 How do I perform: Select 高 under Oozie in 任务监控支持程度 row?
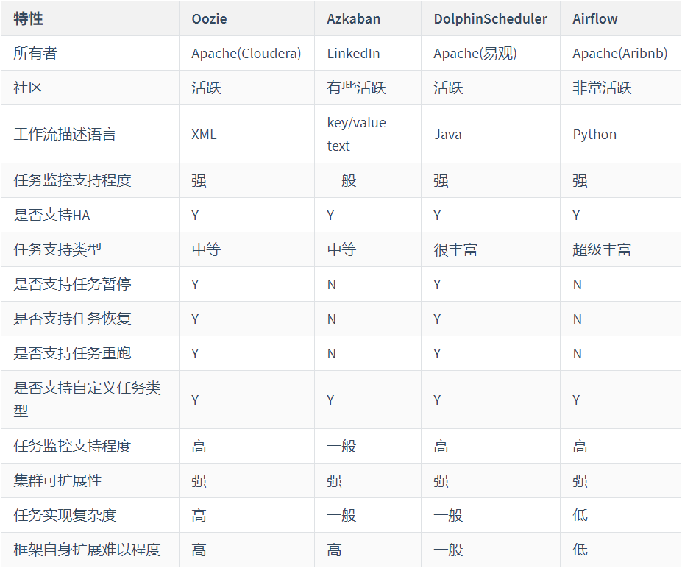[x=199, y=446]
